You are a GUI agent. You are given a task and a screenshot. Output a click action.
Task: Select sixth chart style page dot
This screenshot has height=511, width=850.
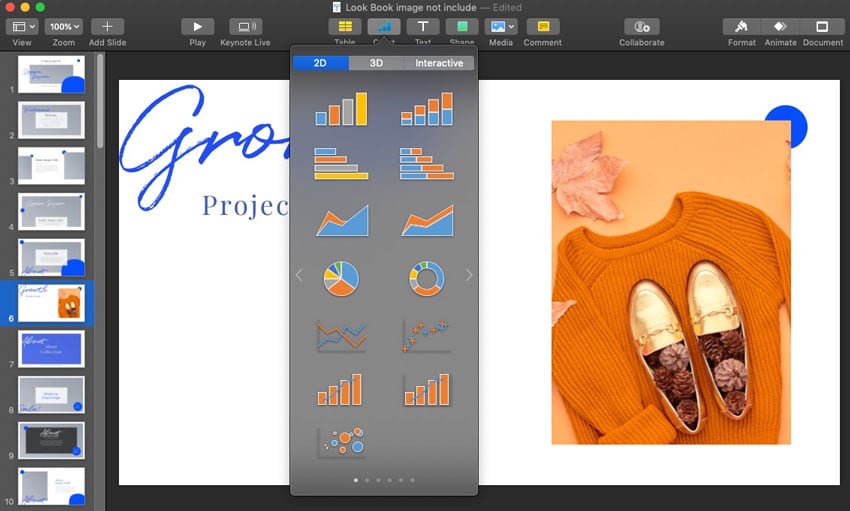click(x=412, y=480)
